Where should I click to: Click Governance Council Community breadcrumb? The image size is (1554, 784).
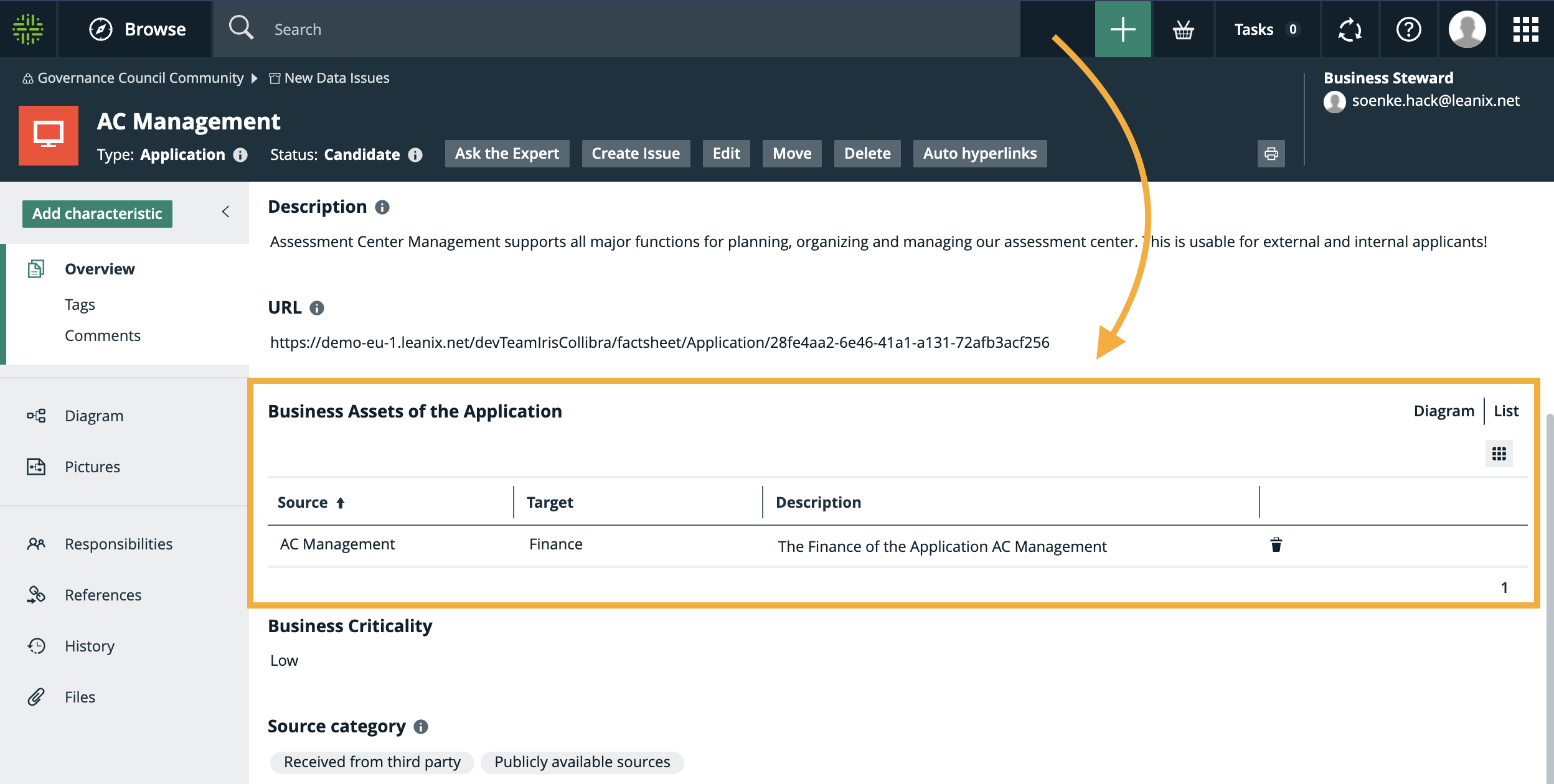(140, 78)
